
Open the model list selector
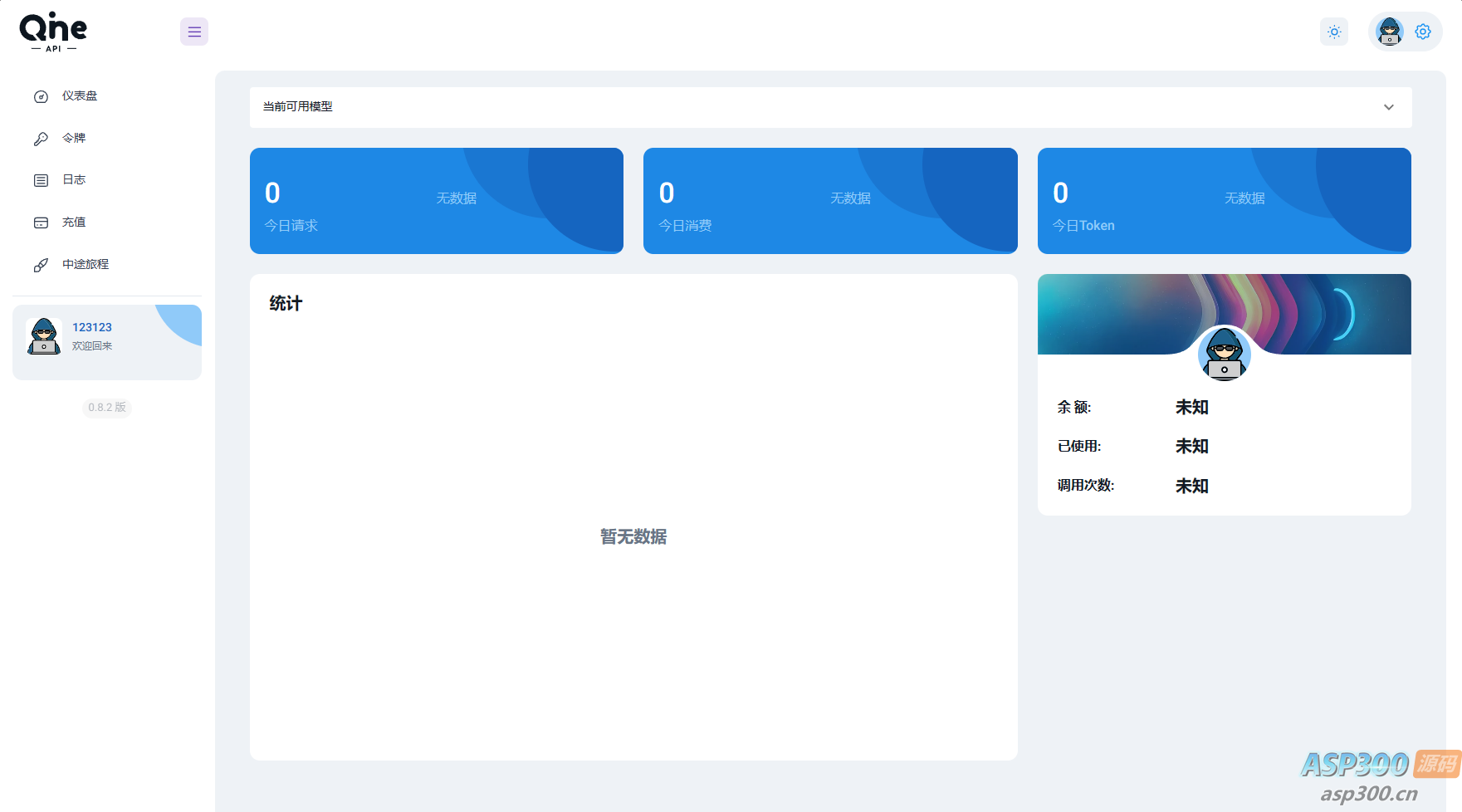pyautogui.click(x=830, y=107)
